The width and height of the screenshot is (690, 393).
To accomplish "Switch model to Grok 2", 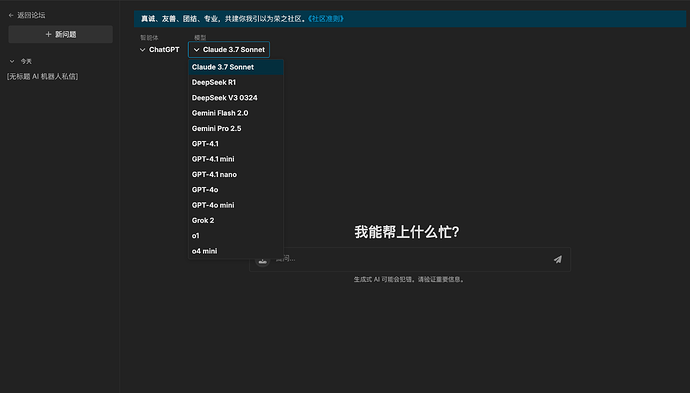I will tap(236, 220).
